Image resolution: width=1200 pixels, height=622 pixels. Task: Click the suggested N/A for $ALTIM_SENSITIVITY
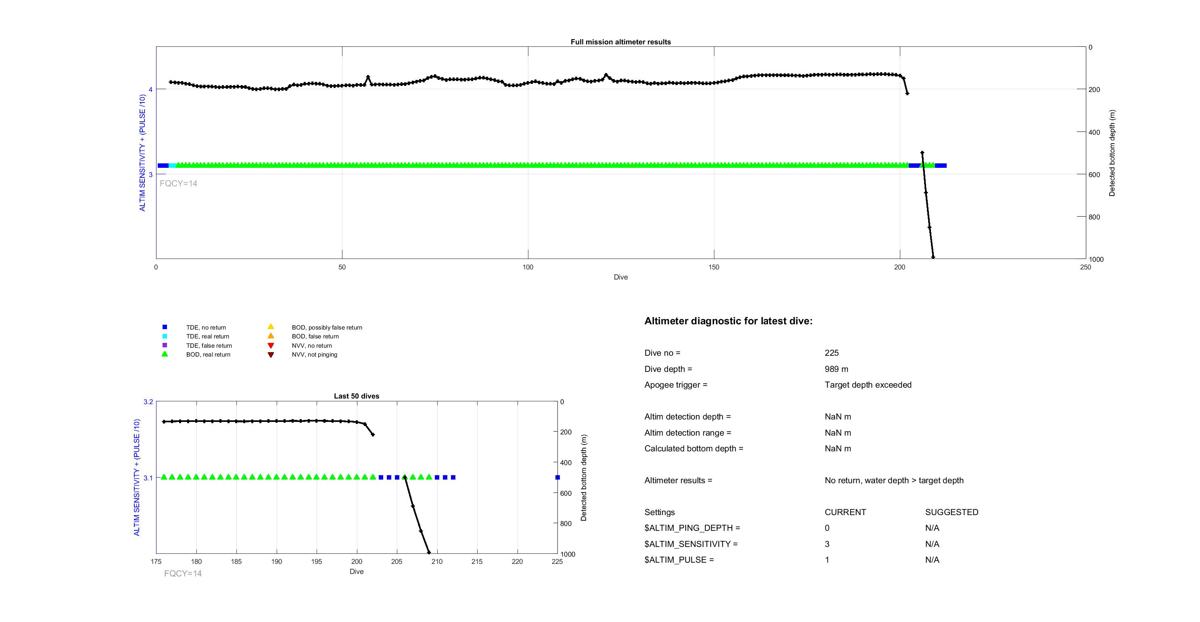(932, 544)
